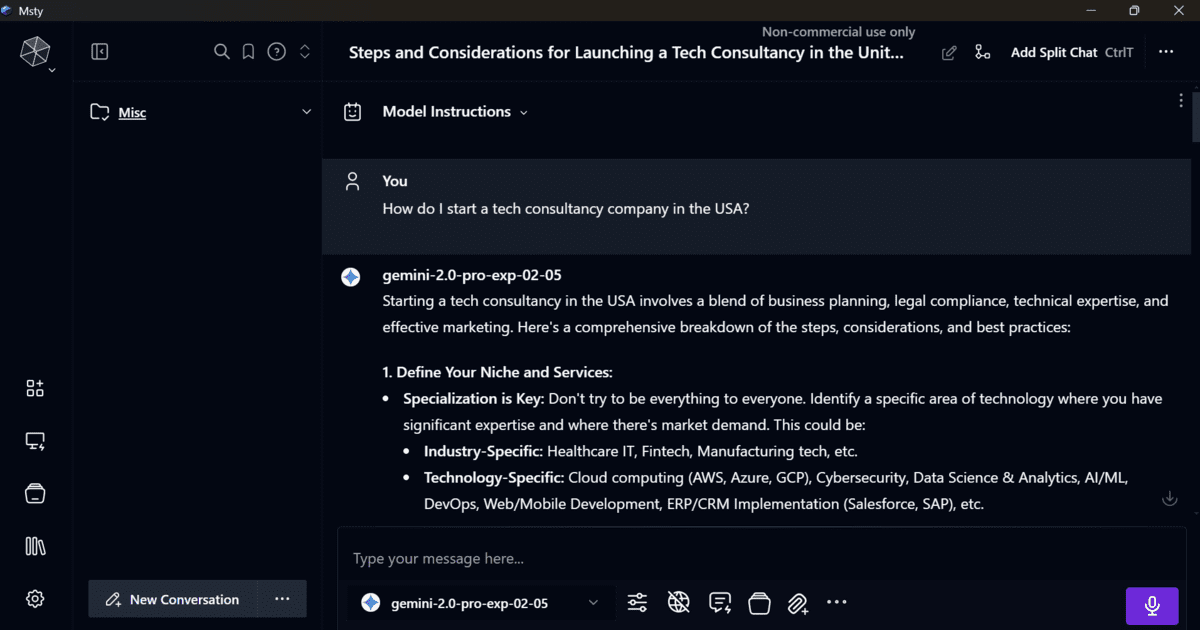Click the Model Instructions icon
Viewport: 1200px width, 630px height.
[352, 112]
